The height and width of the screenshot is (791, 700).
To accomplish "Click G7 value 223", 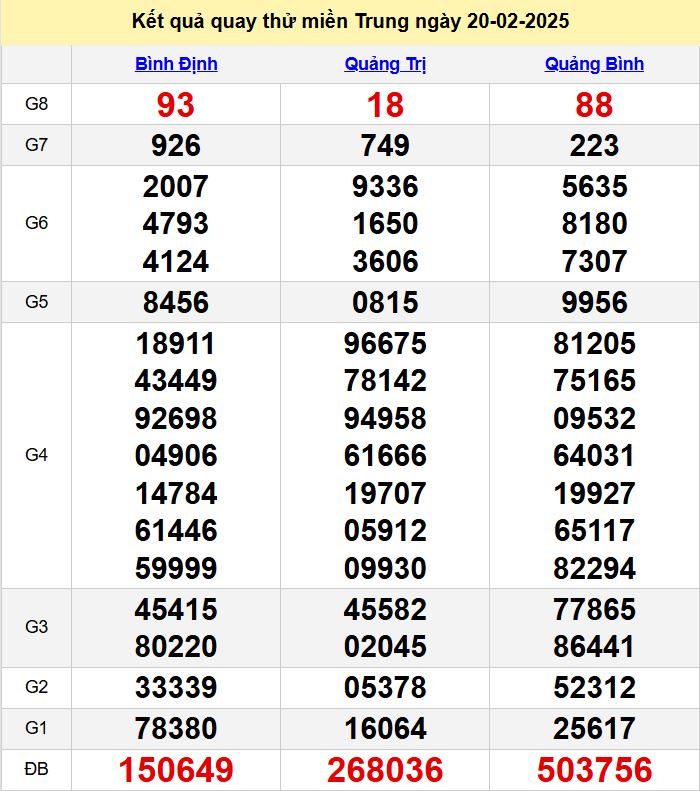I will click(594, 146).
